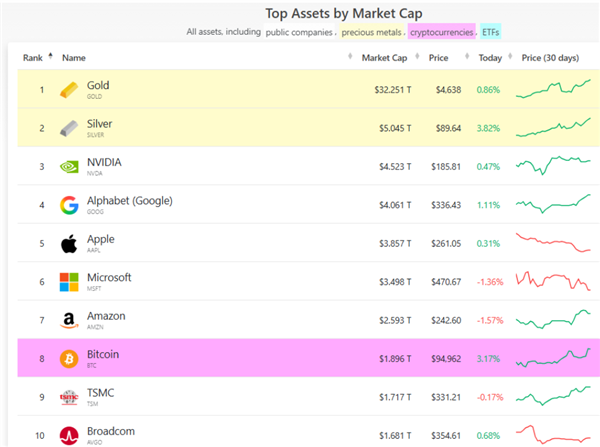Click the Gold bar icon
This screenshot has width=600, height=447.
point(69,90)
